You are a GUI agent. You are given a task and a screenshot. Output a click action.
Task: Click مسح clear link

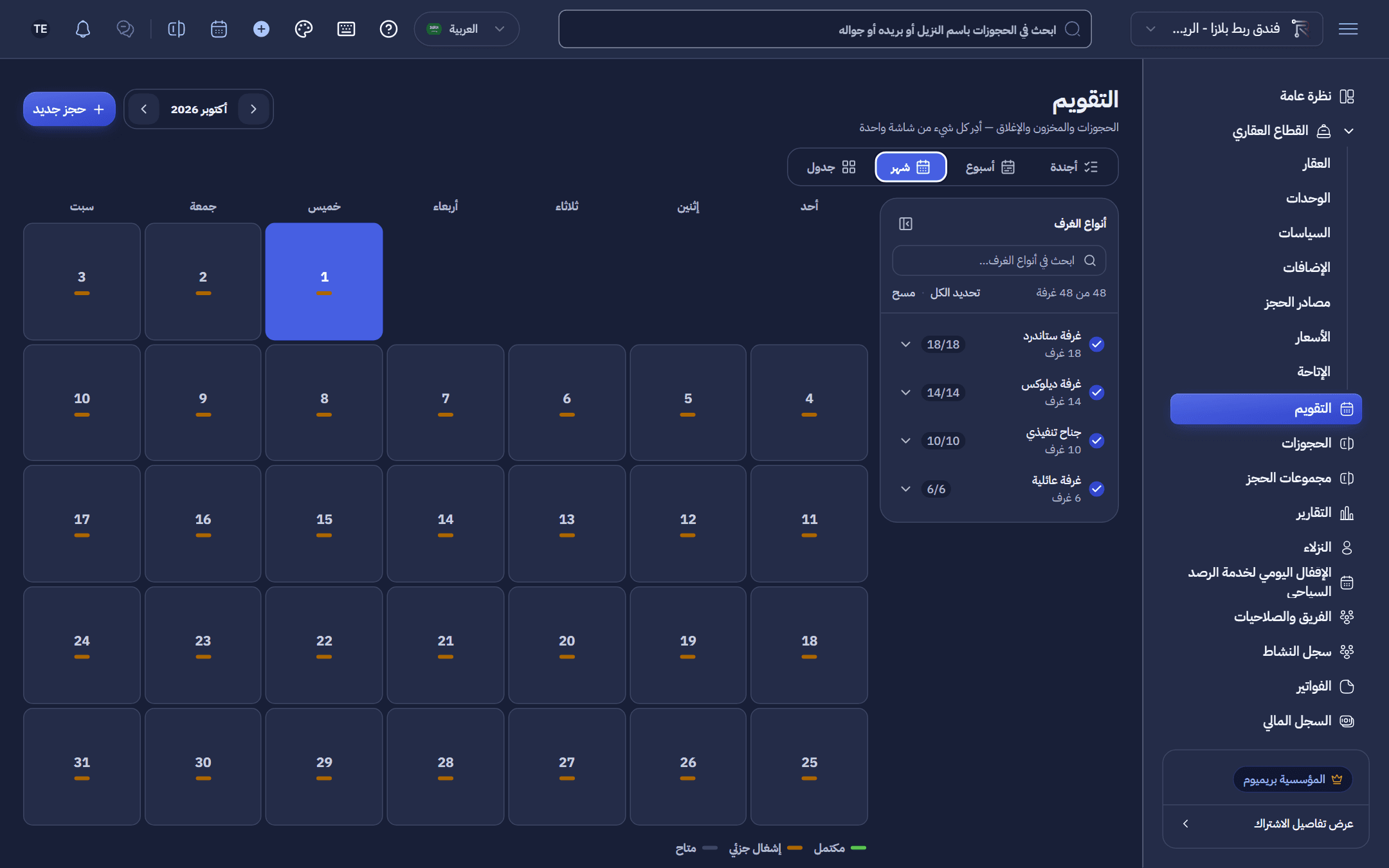(903, 293)
